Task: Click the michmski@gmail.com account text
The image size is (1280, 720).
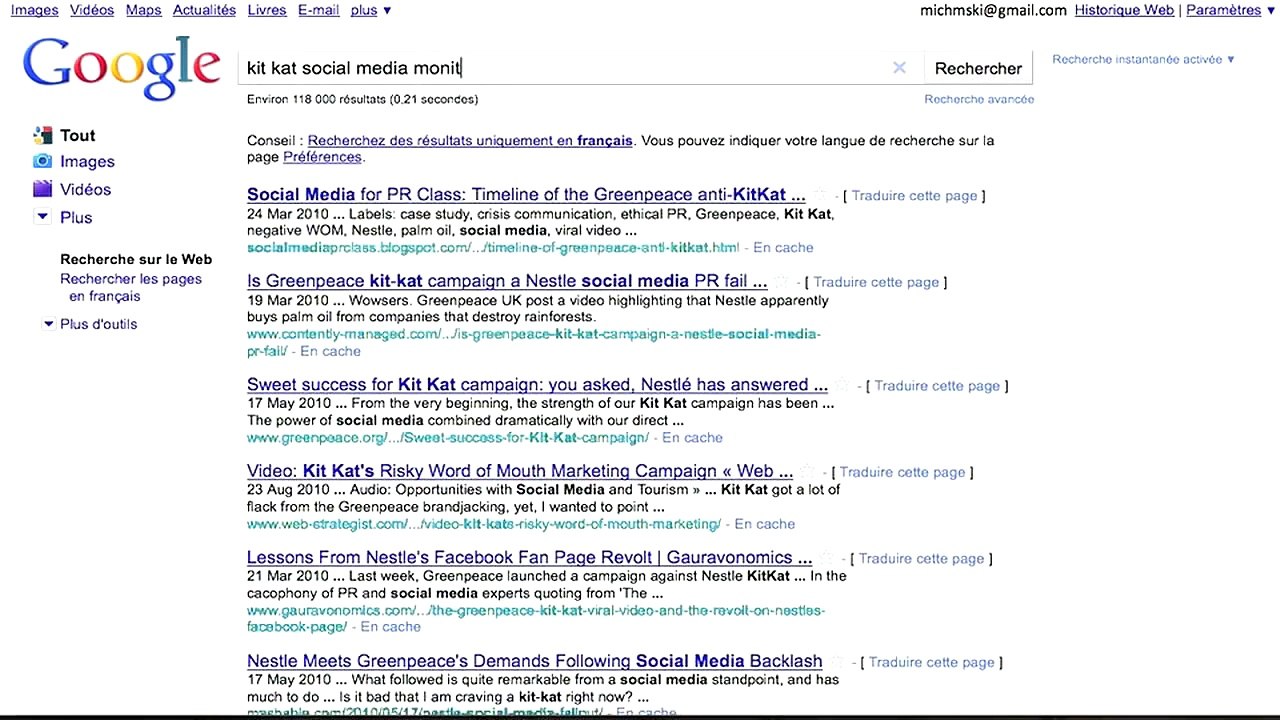Action: pos(993,10)
